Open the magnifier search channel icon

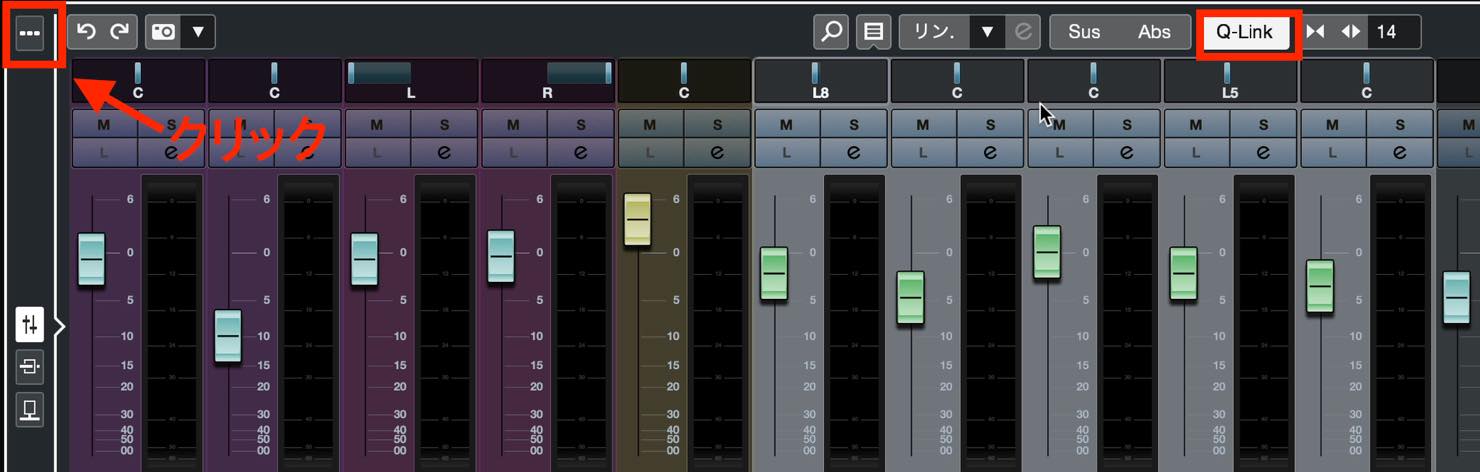click(x=832, y=32)
